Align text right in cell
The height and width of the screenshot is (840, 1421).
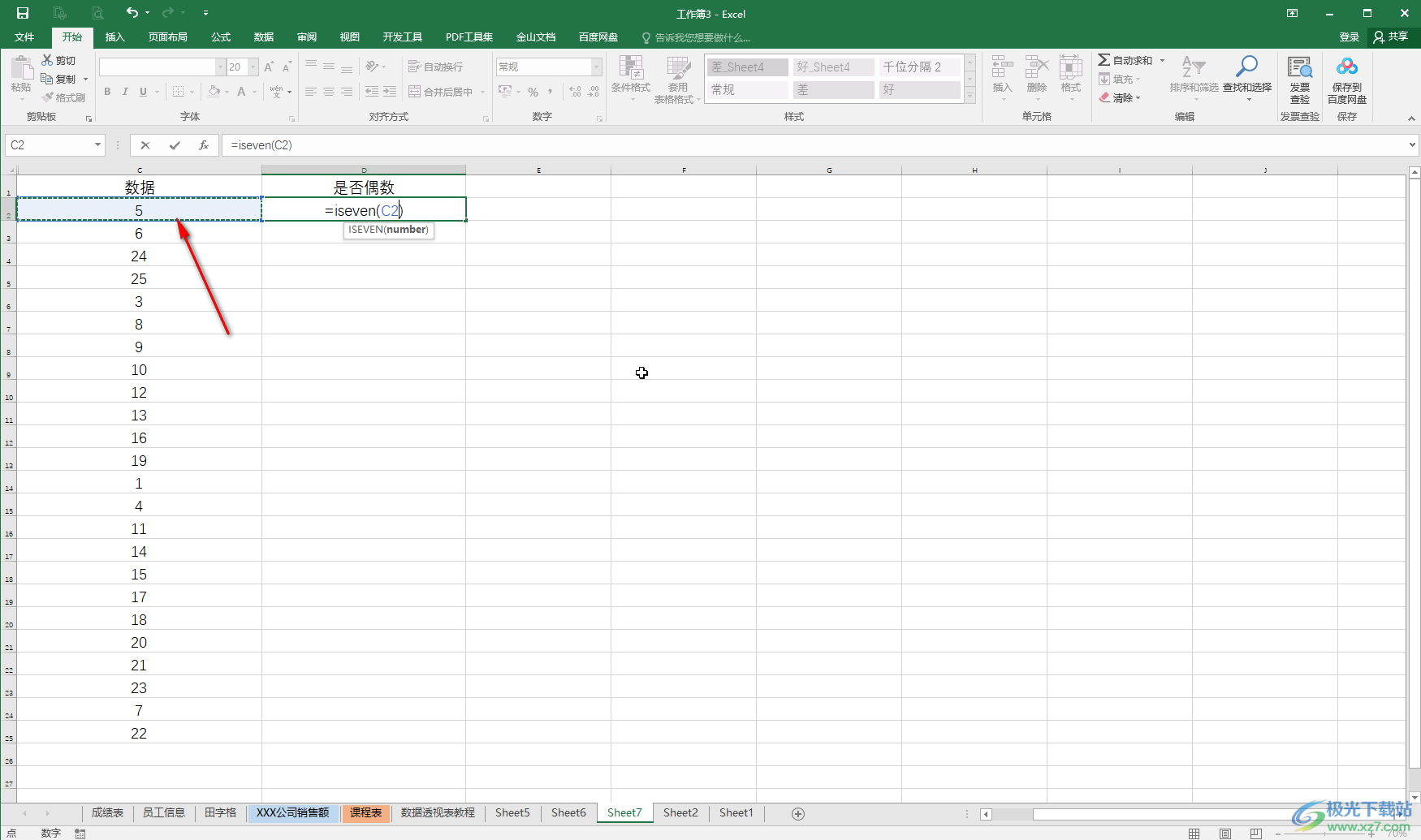(x=347, y=92)
